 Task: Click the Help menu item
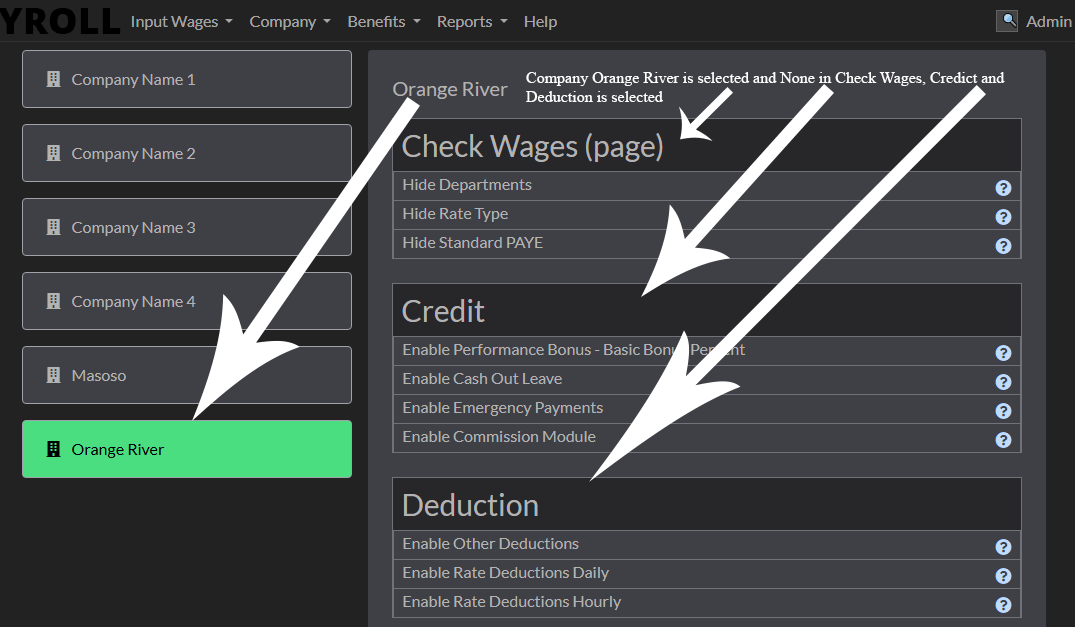540,21
